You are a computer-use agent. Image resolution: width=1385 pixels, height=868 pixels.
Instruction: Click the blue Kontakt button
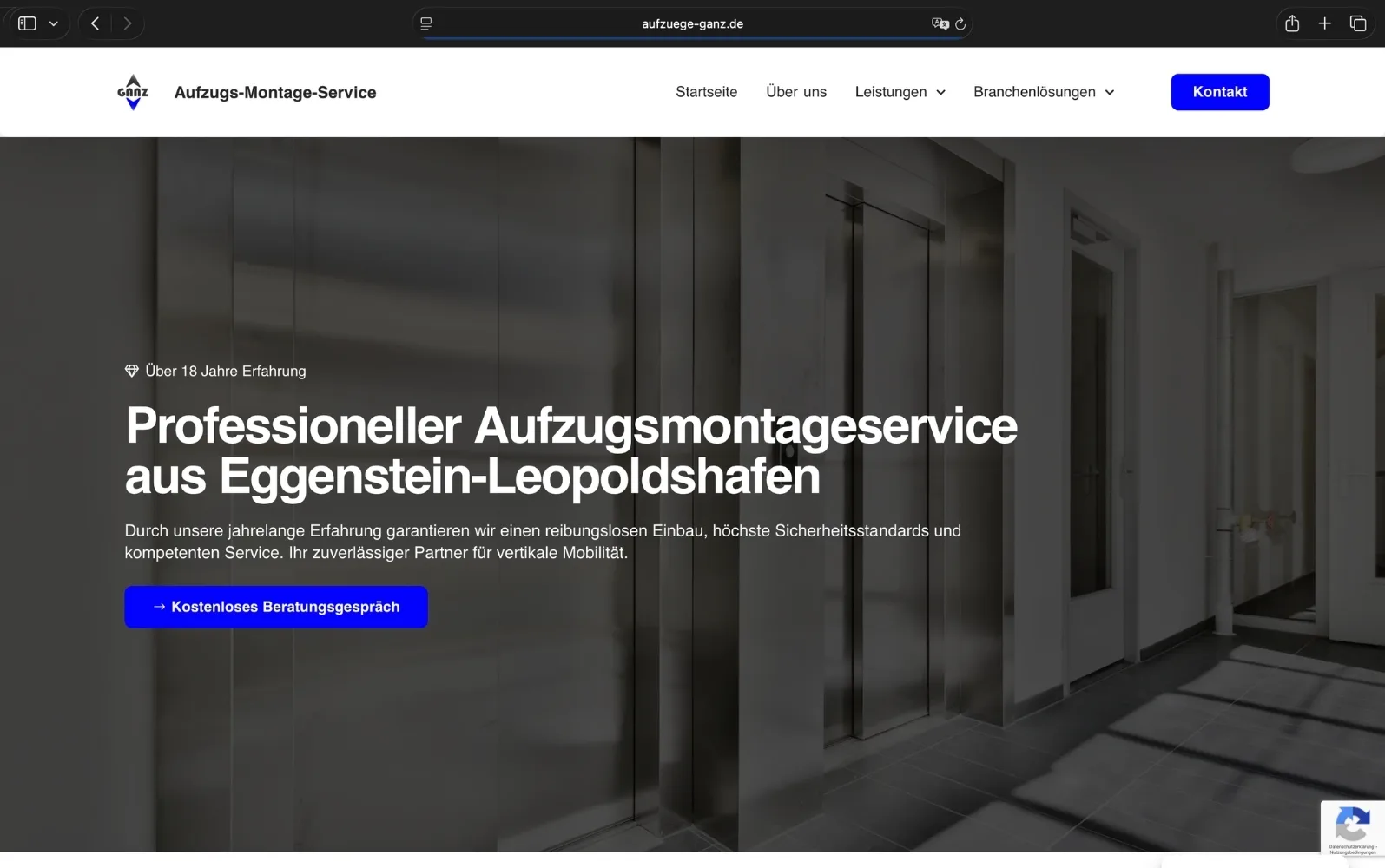[1220, 92]
